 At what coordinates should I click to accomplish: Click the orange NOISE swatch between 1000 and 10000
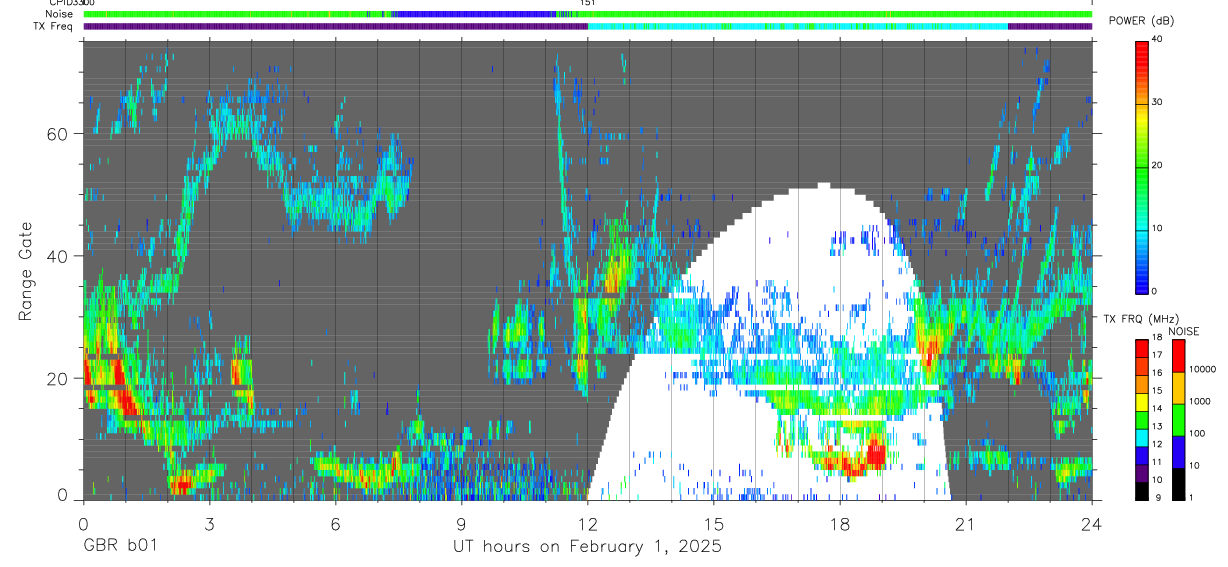click(x=1177, y=387)
